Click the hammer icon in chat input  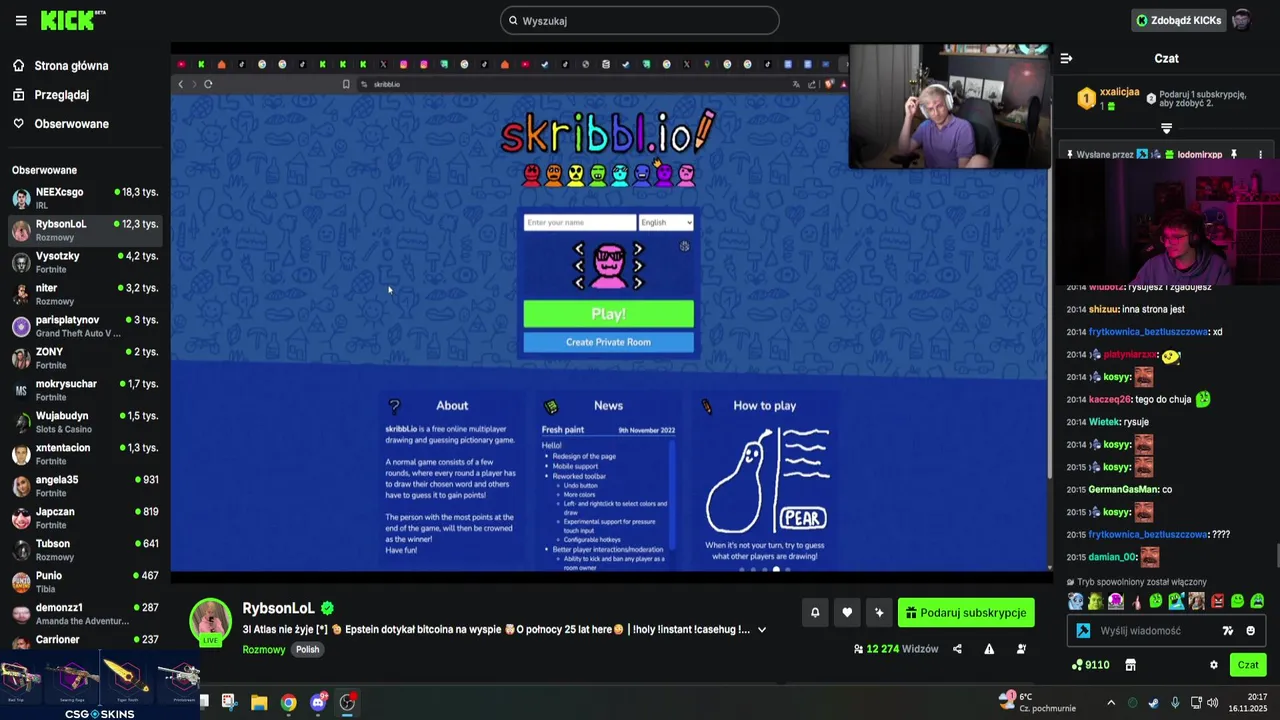point(1083,631)
